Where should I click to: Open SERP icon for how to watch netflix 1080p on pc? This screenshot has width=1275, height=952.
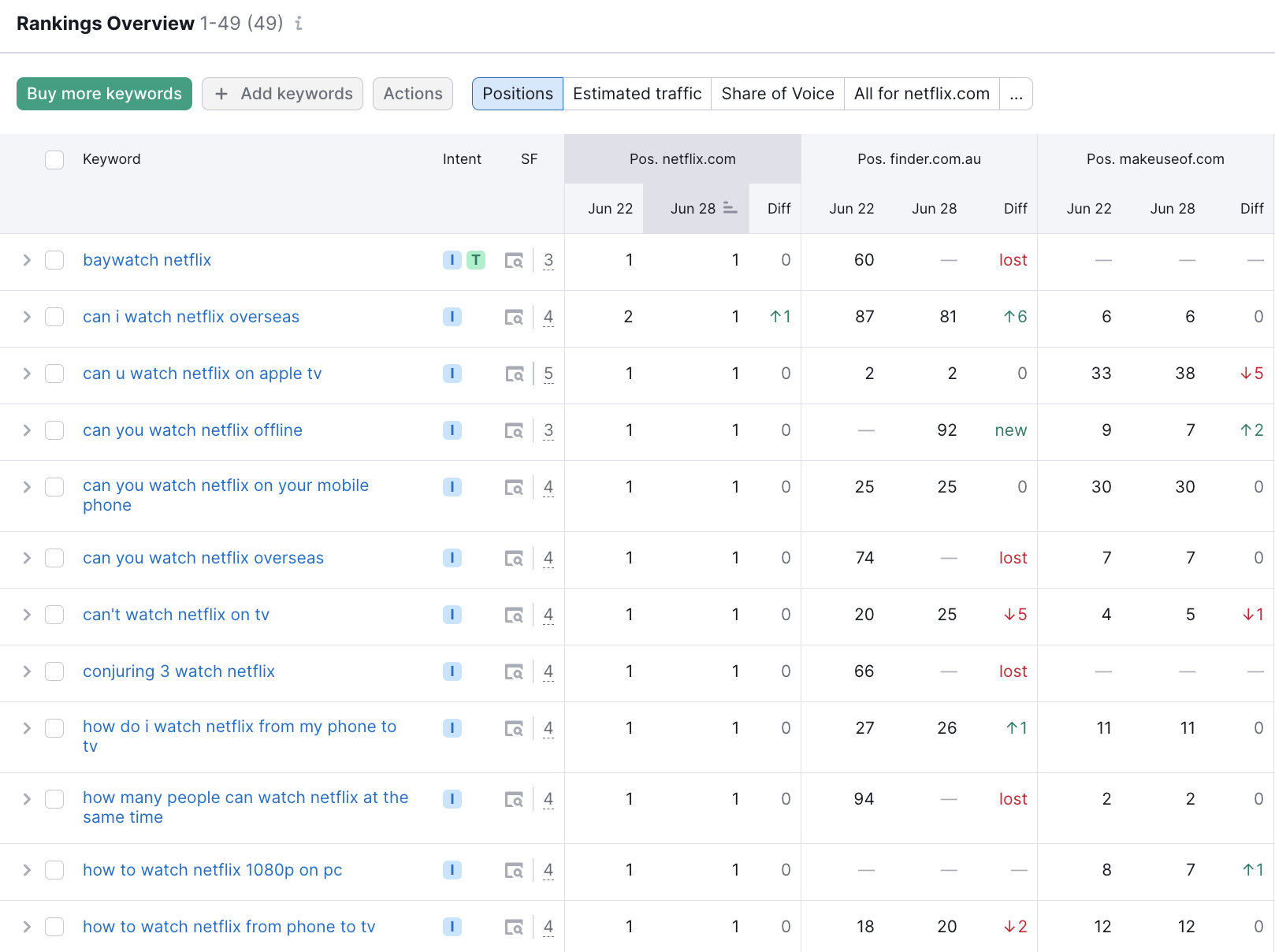coord(514,870)
